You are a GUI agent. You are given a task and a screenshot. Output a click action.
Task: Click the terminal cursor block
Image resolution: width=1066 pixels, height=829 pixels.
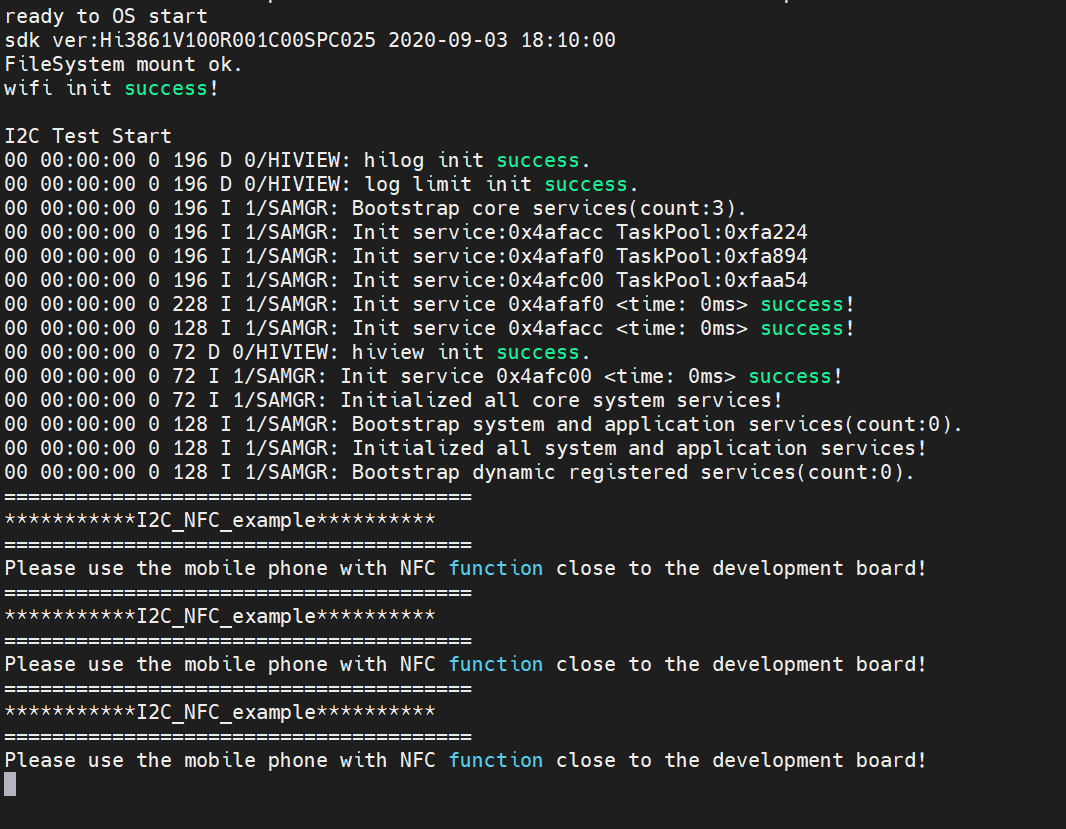tap(10, 784)
